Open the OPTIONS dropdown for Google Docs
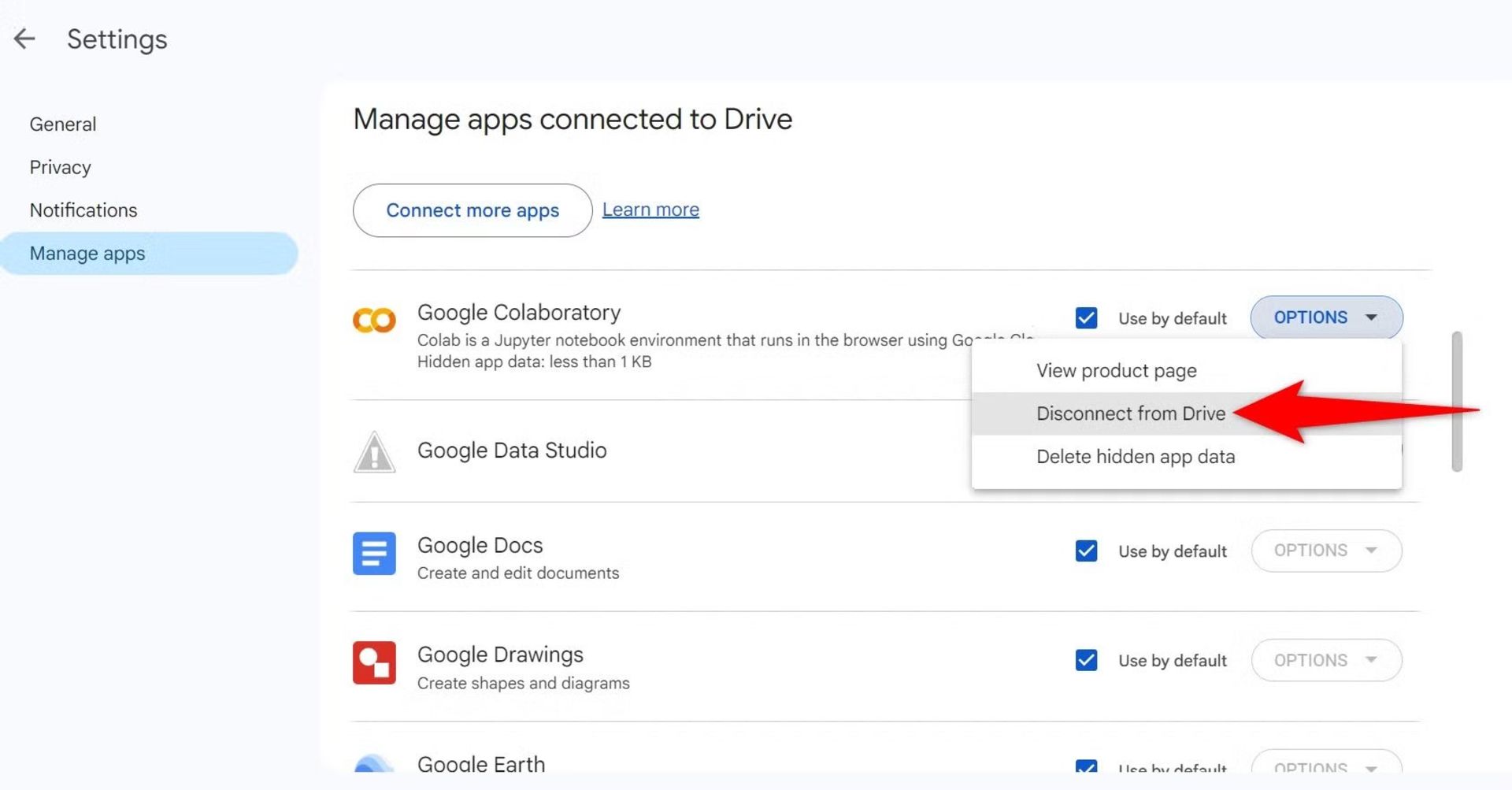1512x790 pixels. coord(1325,551)
